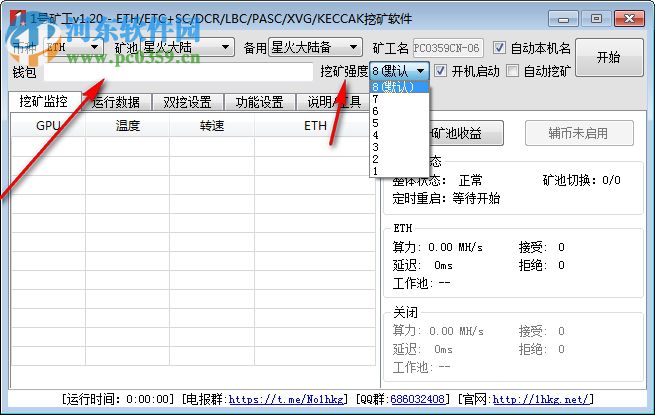
Task: Click the 温度 column header
Action: tap(127, 125)
